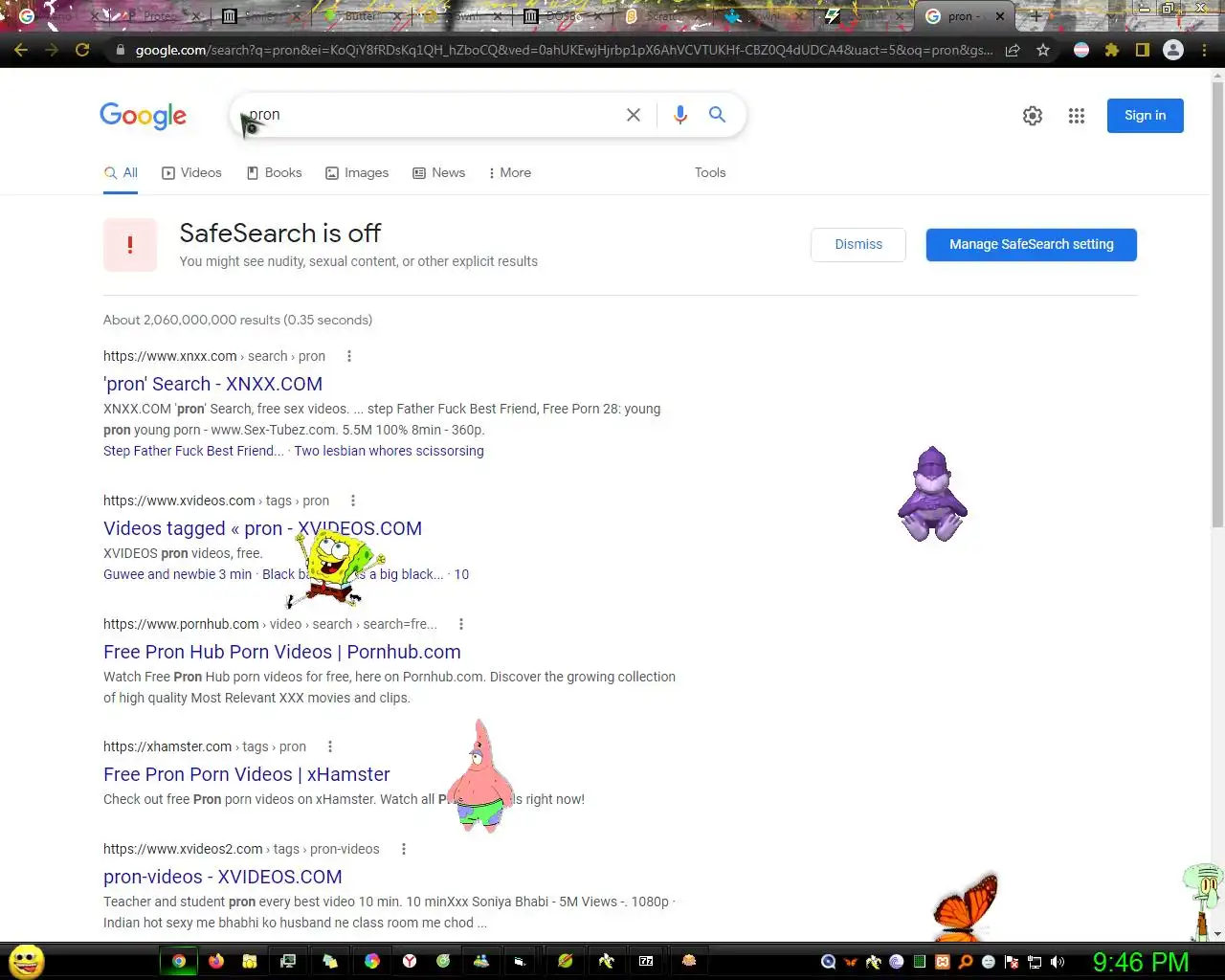1225x980 pixels.
Task: Open the three-dot menu beside the pornhub.com result
Action: 461,624
